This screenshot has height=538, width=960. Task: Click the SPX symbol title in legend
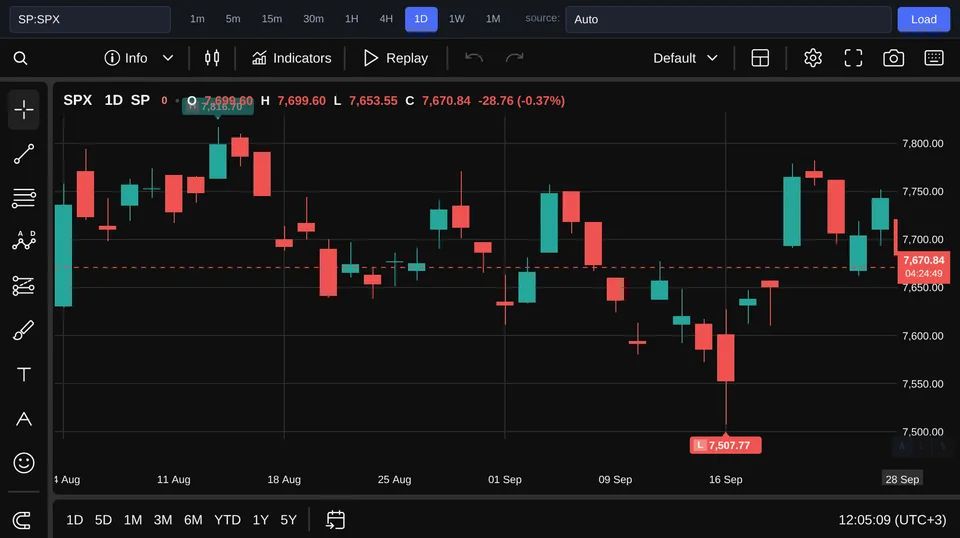(x=78, y=100)
